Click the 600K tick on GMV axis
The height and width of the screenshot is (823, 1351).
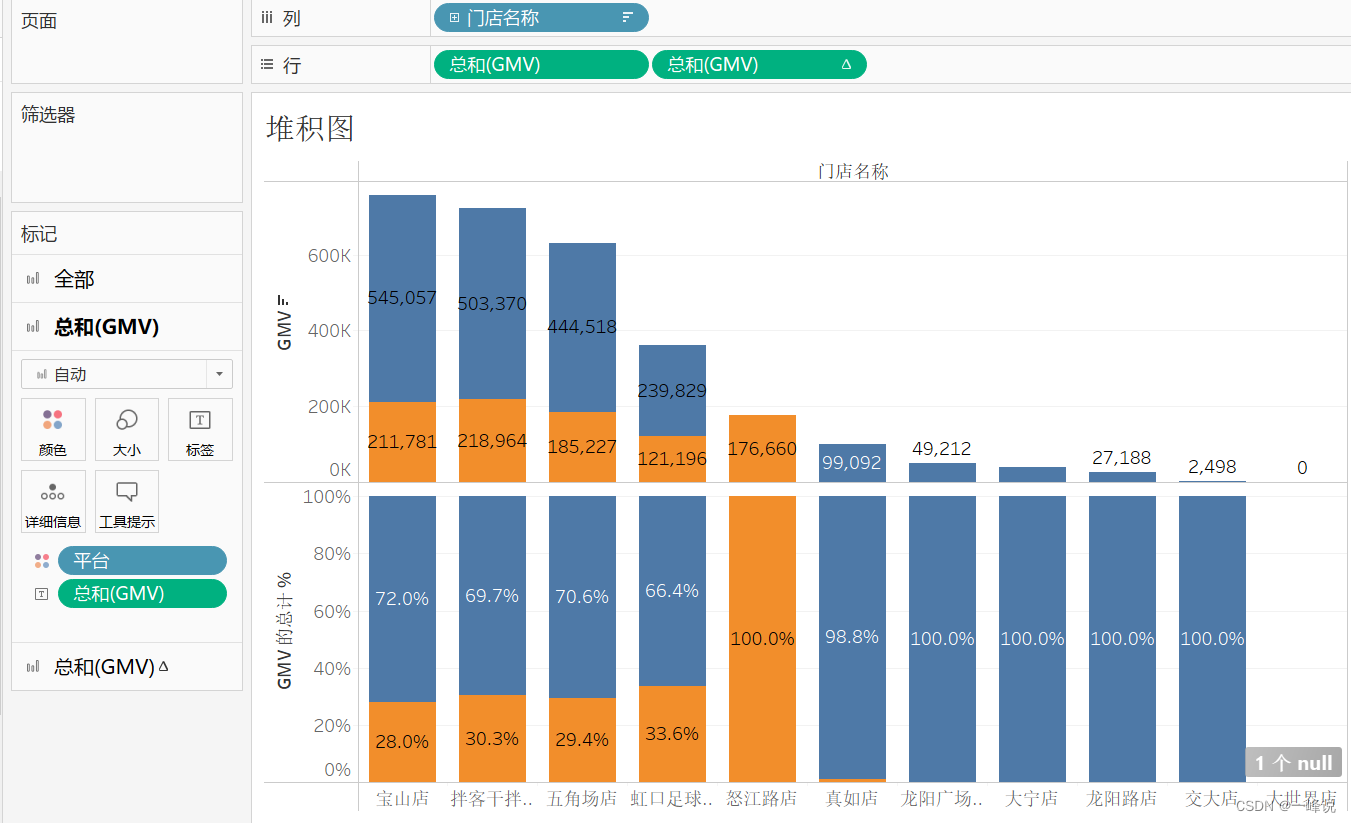click(x=329, y=256)
